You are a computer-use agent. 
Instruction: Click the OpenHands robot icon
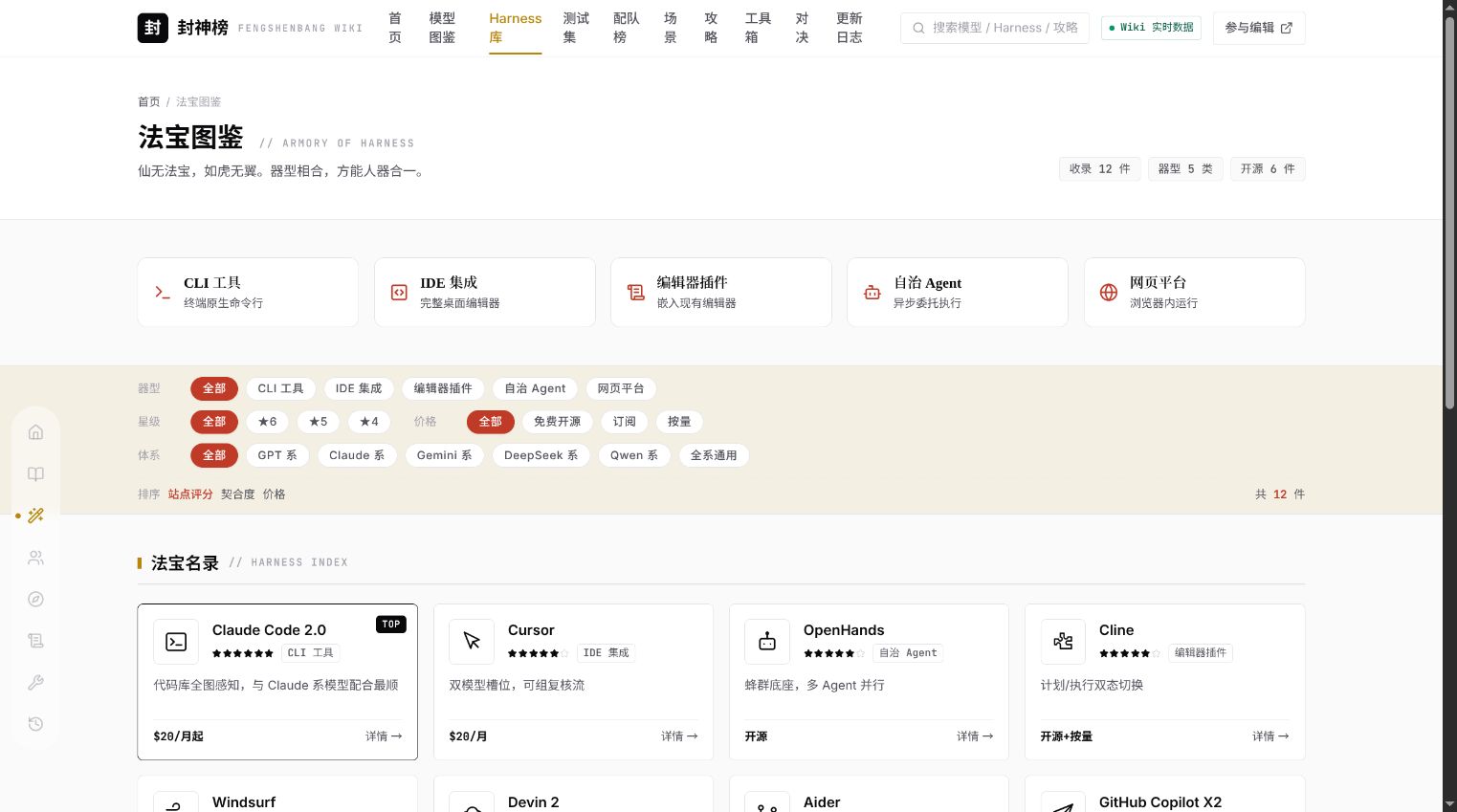pos(767,642)
